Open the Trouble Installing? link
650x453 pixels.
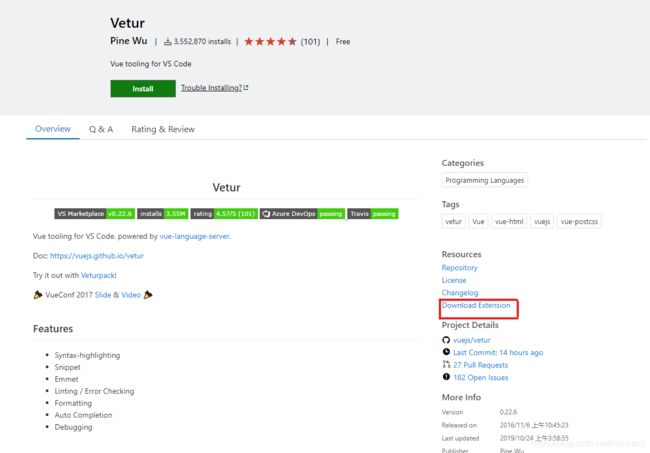(x=214, y=88)
